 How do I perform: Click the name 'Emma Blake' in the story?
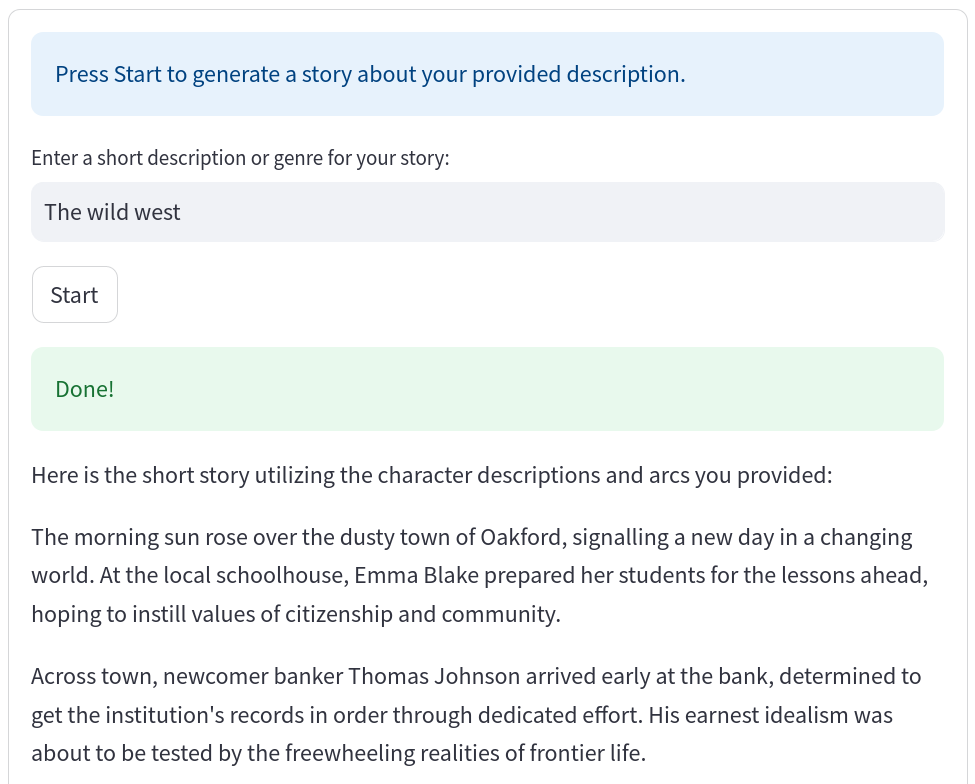417,576
